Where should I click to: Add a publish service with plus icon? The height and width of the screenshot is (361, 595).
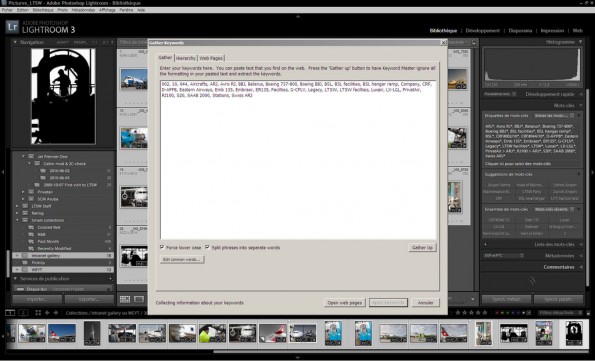110,279
